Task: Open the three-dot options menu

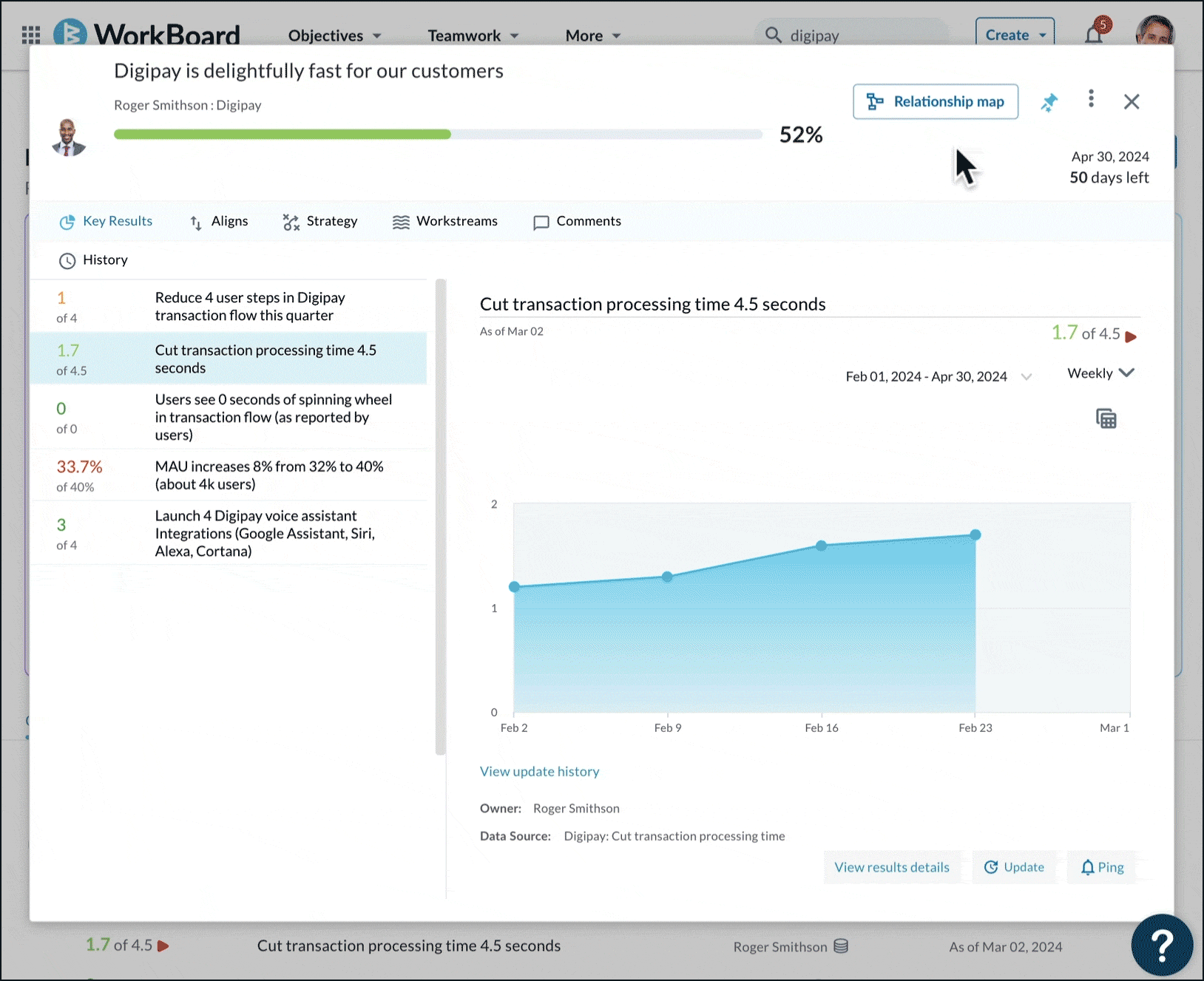Action: tap(1091, 99)
